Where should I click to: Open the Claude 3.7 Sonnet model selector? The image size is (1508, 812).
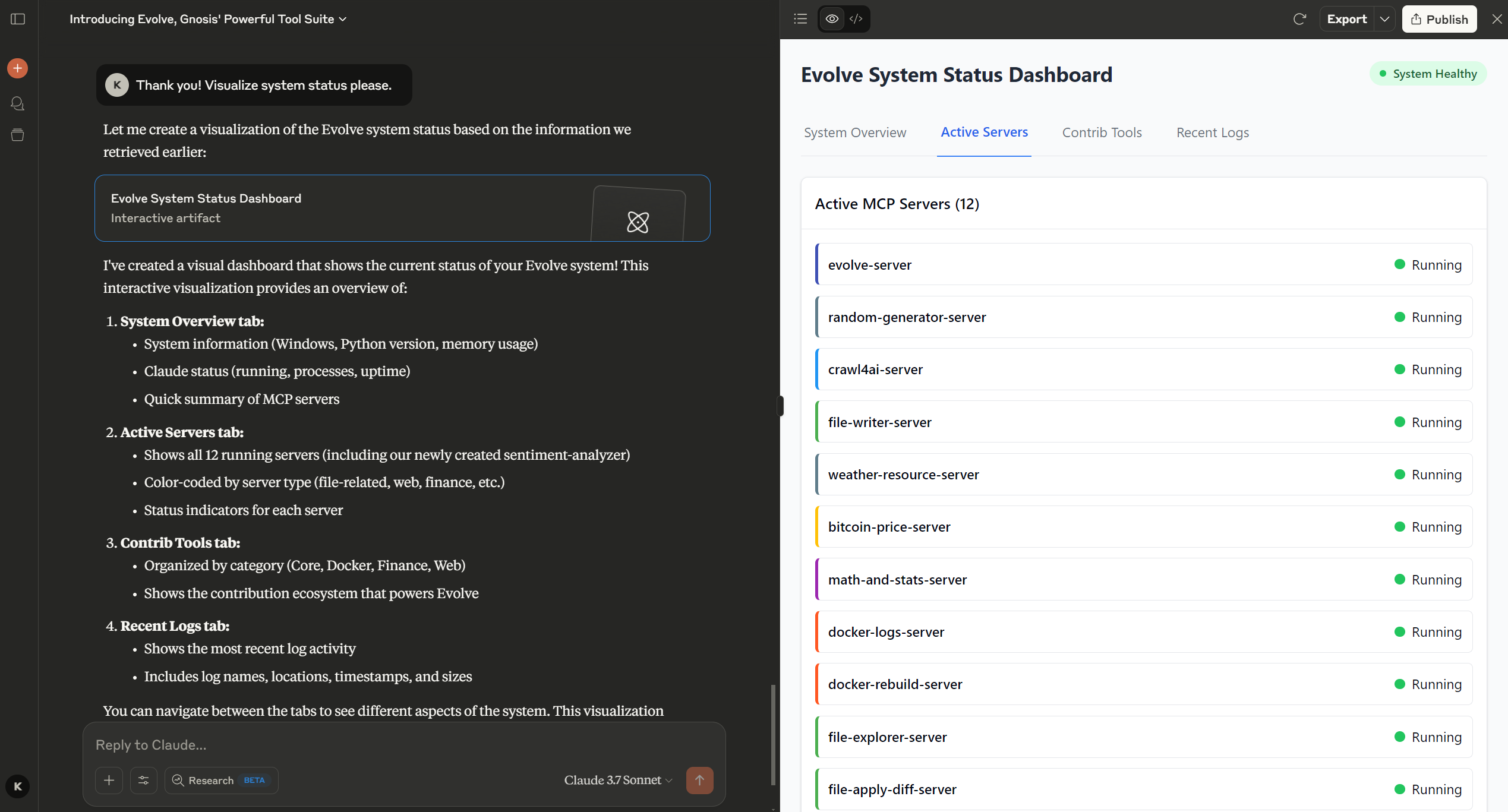tap(618, 781)
